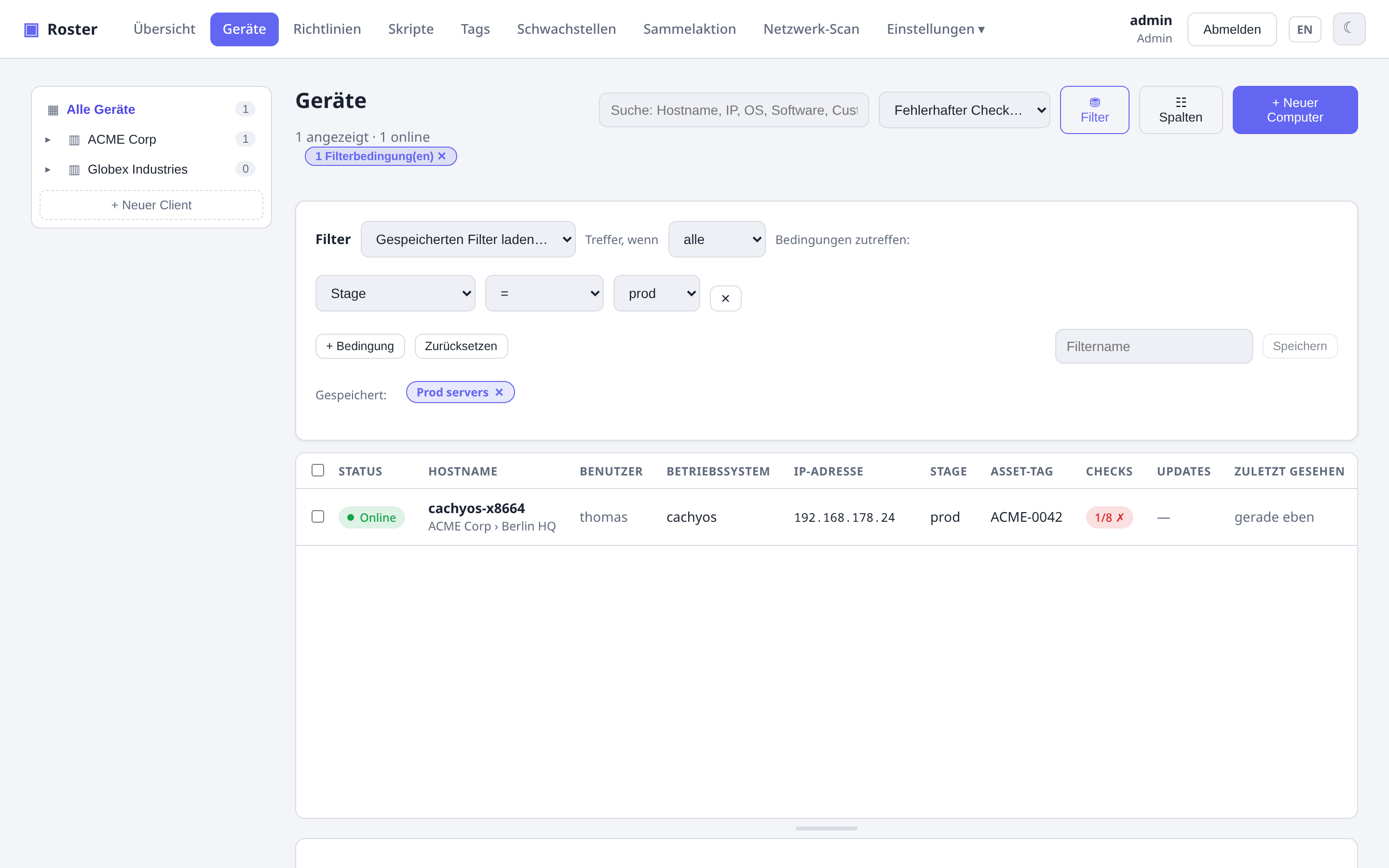The width and height of the screenshot is (1389, 868).
Task: Open the Einstellungen menu
Action: click(x=935, y=29)
